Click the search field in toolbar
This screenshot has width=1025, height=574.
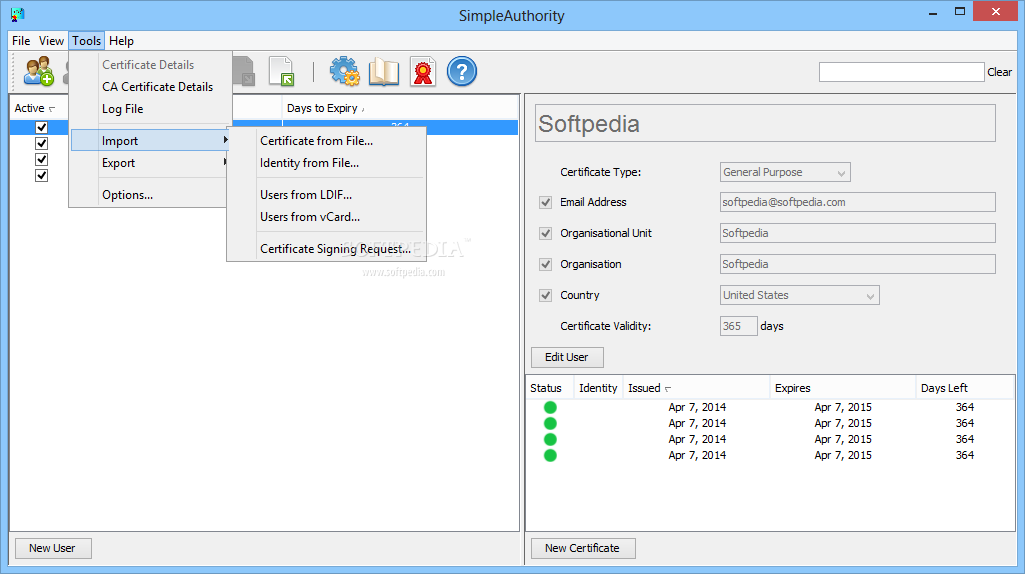click(901, 72)
